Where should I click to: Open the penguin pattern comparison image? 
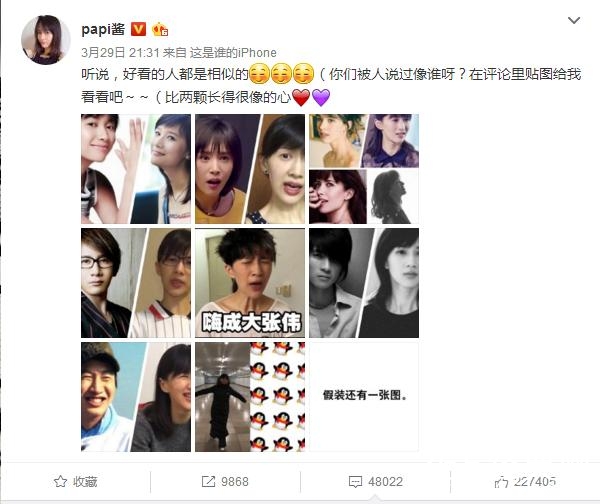click(250, 397)
